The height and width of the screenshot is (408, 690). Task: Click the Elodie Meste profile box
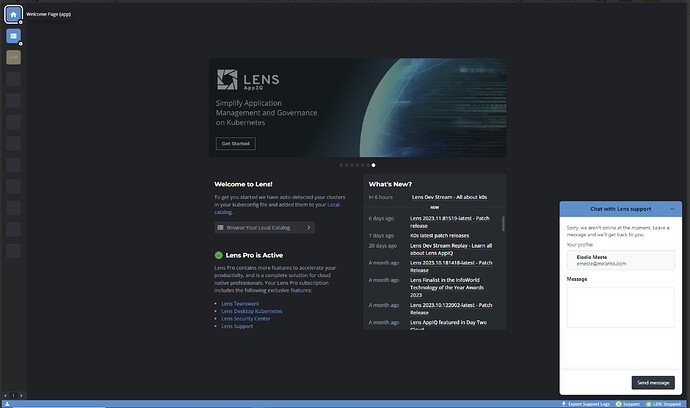coord(620,260)
